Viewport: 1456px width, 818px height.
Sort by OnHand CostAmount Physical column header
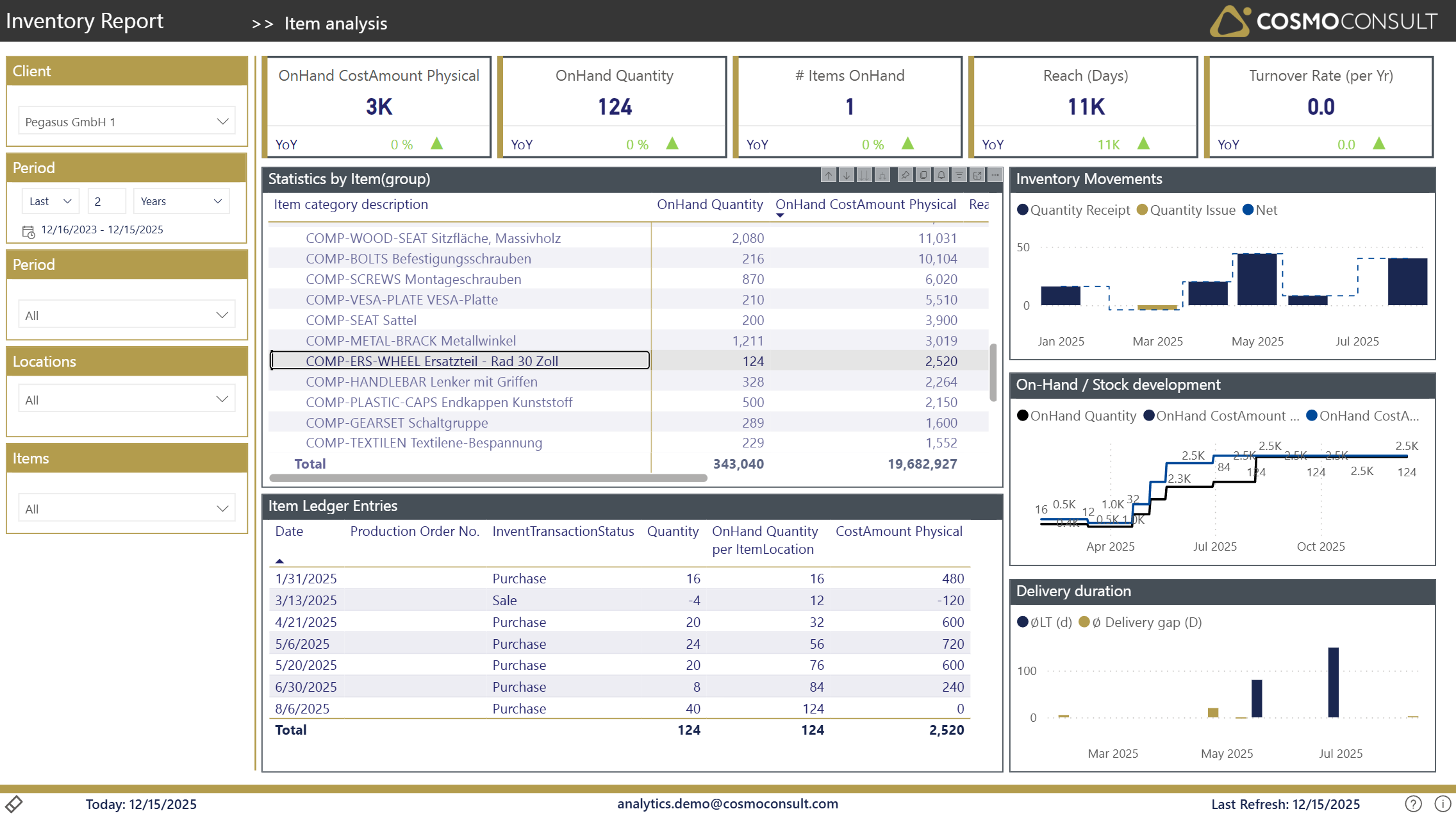pos(865,204)
